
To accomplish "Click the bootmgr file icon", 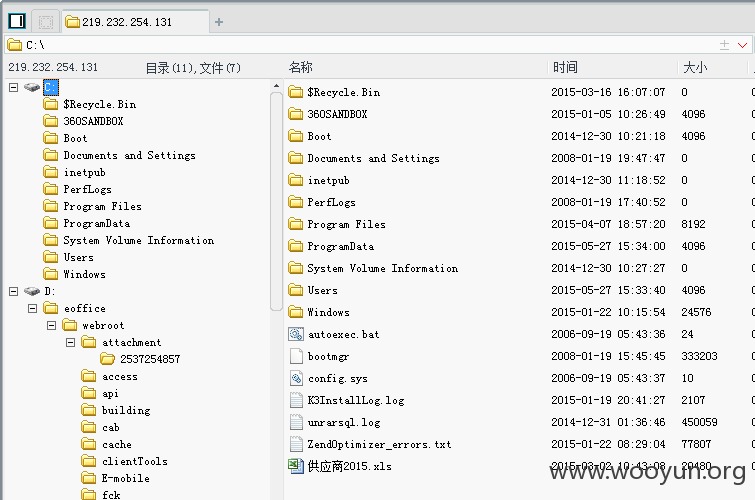I will (x=296, y=356).
